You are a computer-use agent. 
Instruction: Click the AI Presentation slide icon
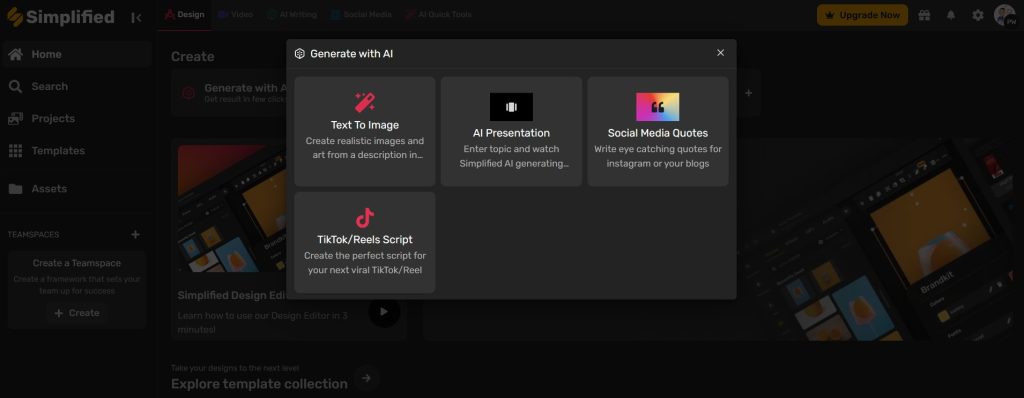511,107
